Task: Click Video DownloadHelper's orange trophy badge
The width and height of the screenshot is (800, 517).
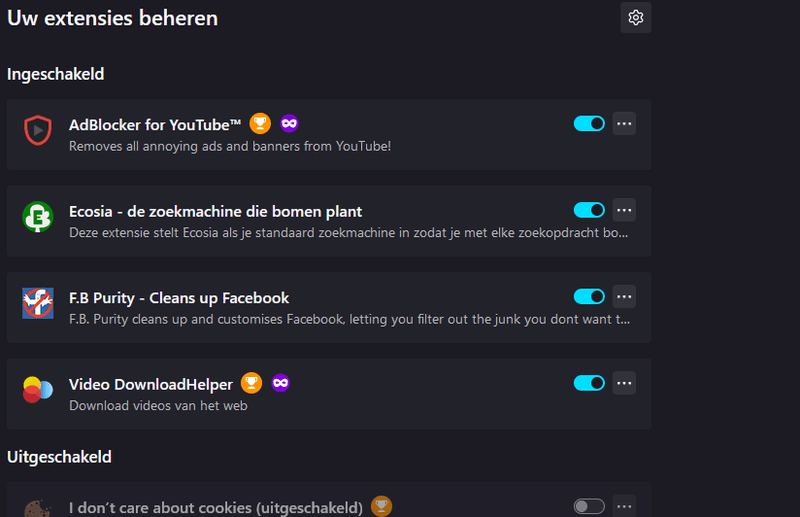Action: (252, 383)
